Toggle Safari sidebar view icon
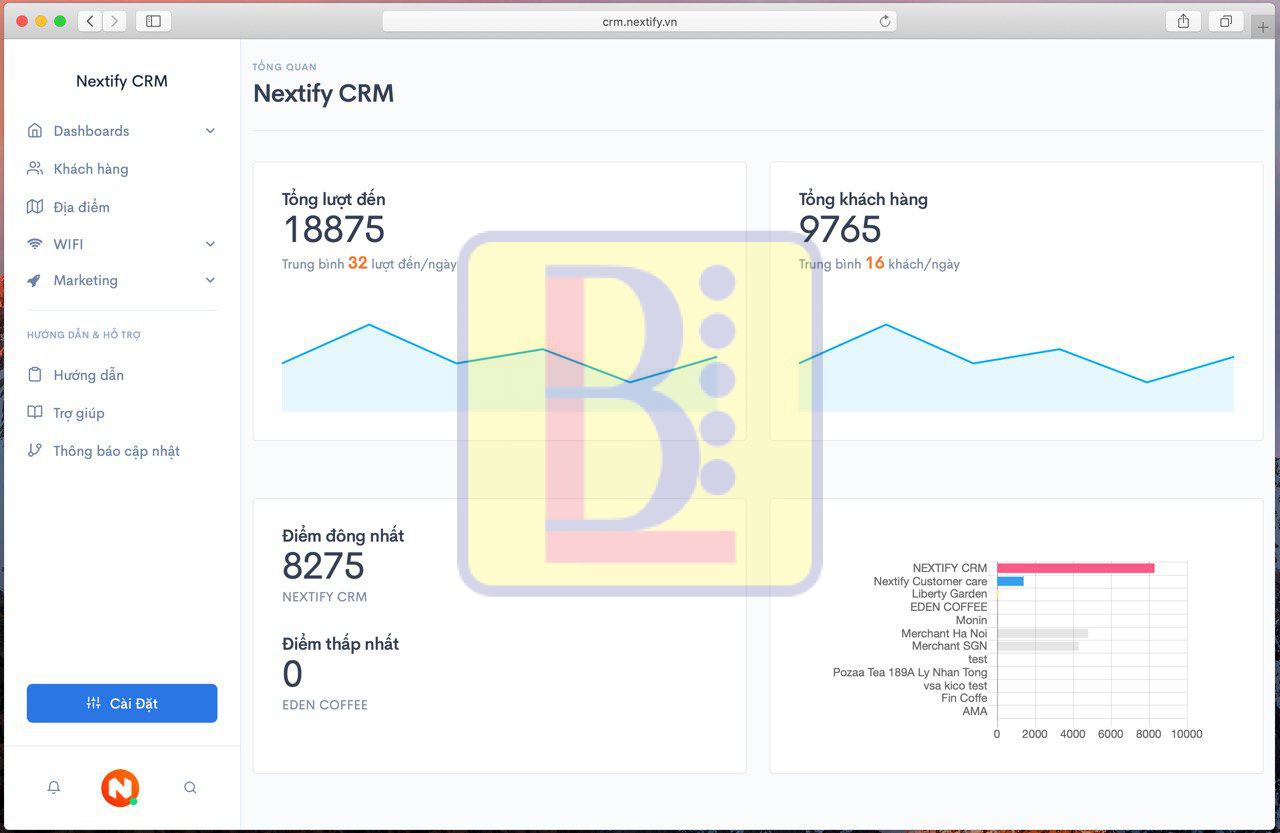Image resolution: width=1280 pixels, height=833 pixels. 153,21
